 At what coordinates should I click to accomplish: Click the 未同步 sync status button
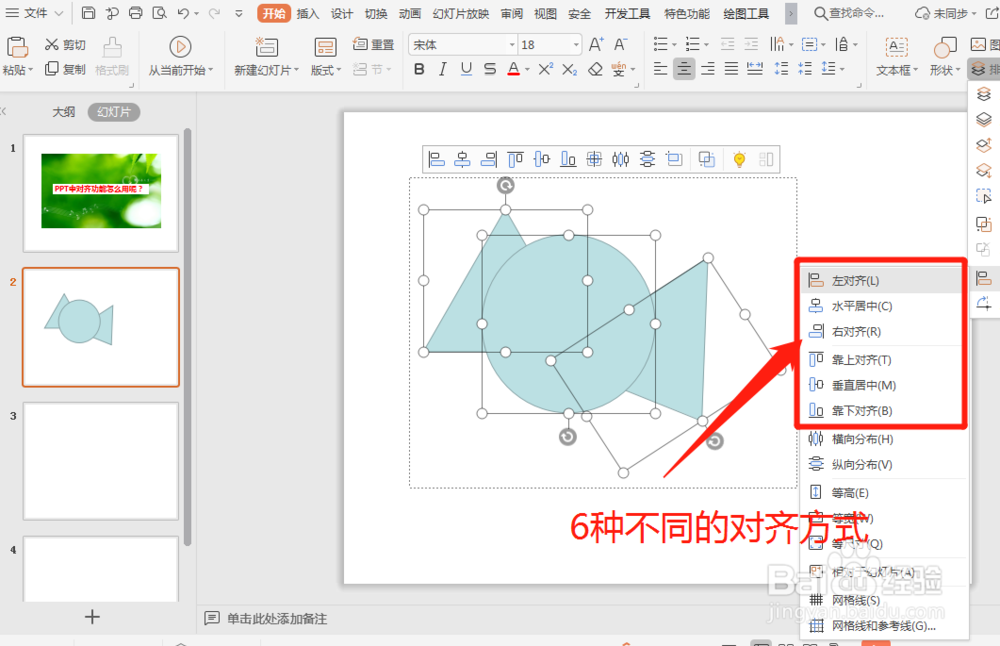[946, 13]
